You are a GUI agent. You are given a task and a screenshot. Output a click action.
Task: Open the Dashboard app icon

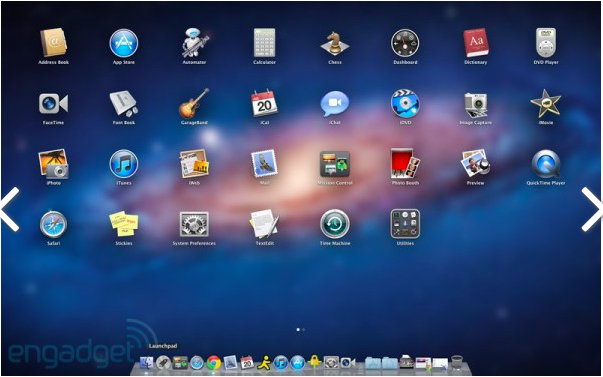point(405,42)
